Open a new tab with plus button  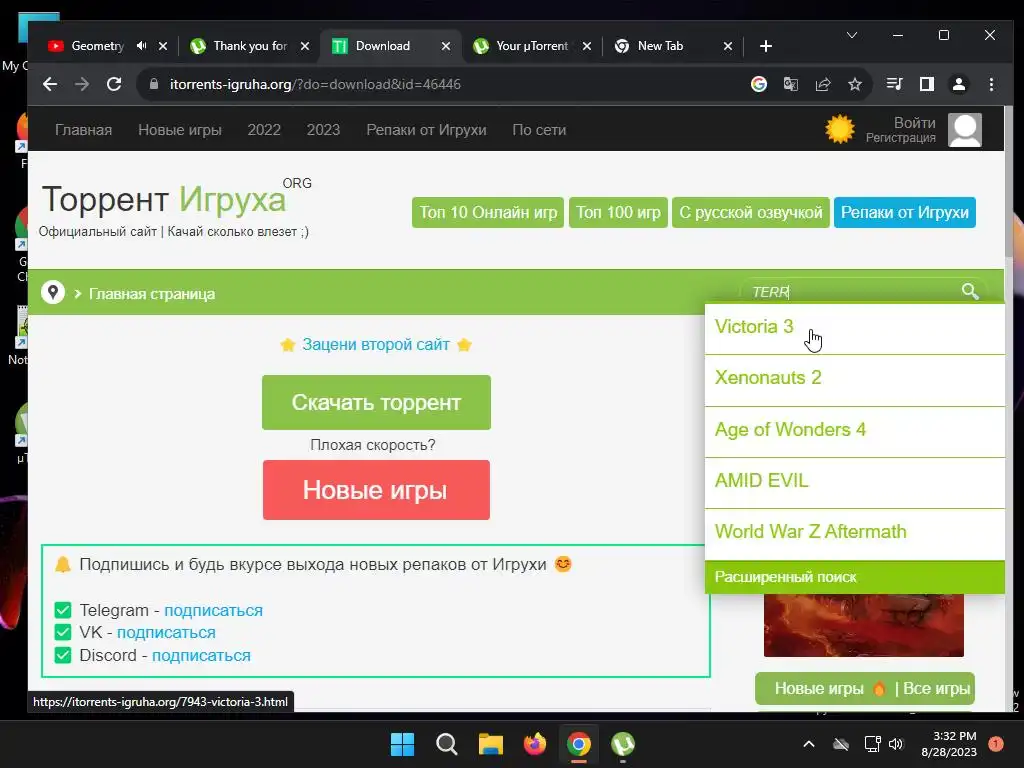pos(766,46)
